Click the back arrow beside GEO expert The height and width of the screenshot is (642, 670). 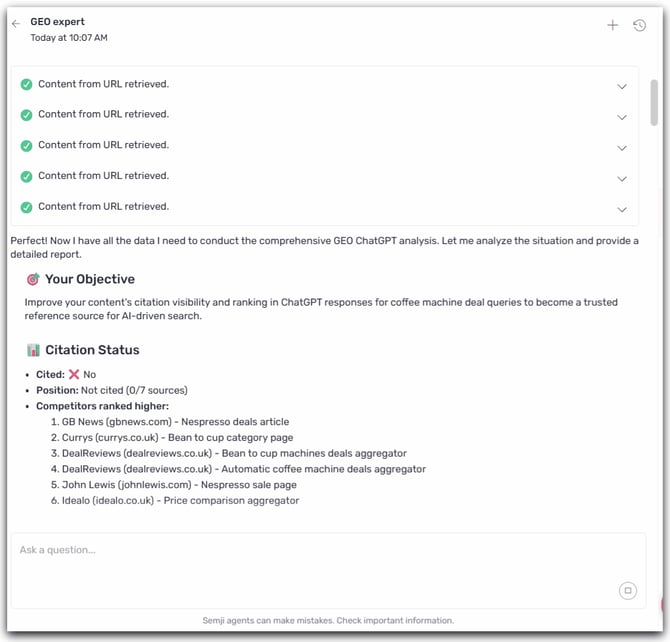point(16,24)
